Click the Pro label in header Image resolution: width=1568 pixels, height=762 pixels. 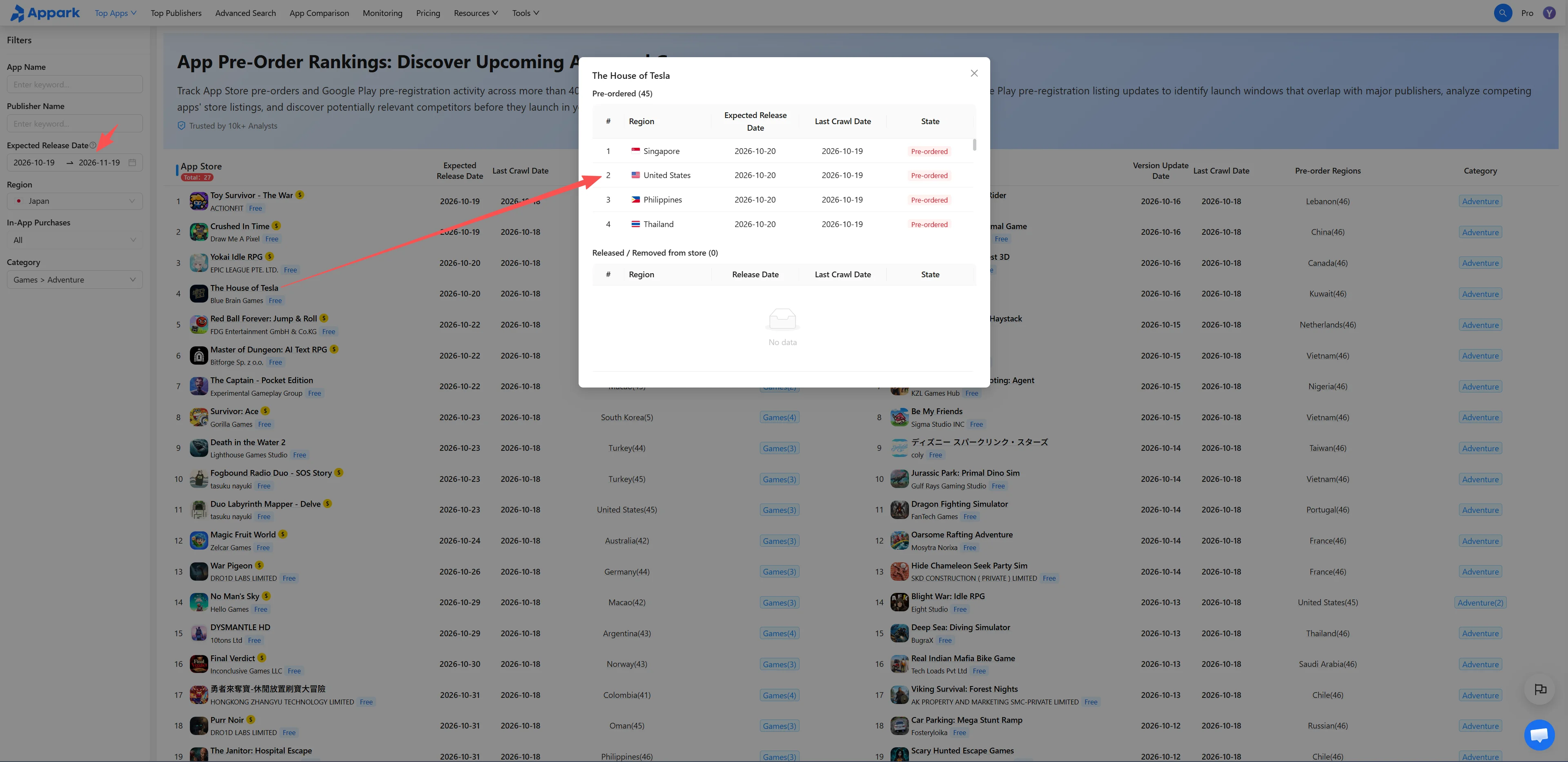point(1527,13)
